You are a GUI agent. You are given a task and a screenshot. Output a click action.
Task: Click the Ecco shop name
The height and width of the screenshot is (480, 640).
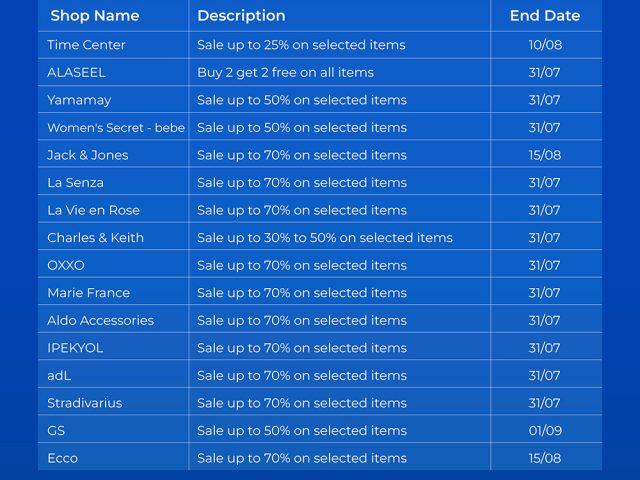pos(62,458)
